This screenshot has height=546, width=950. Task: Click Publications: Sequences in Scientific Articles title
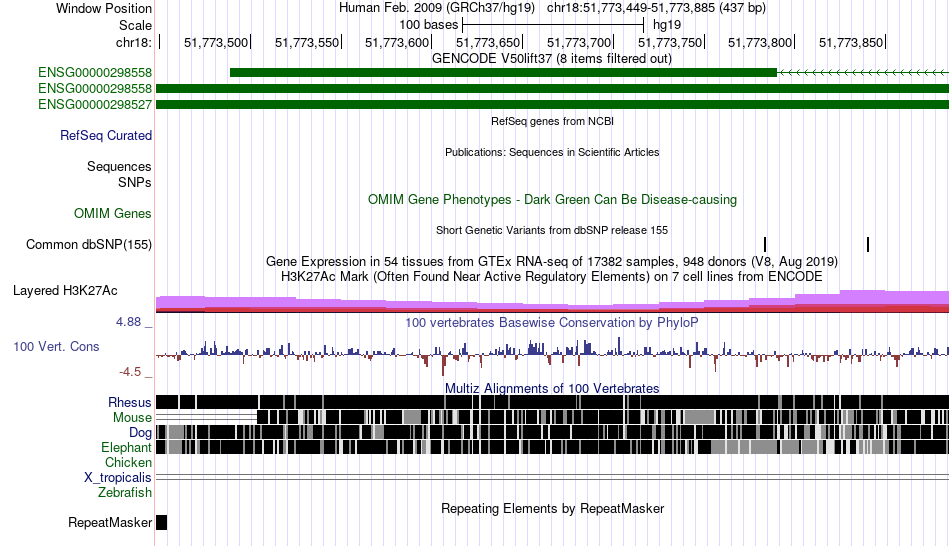click(552, 152)
